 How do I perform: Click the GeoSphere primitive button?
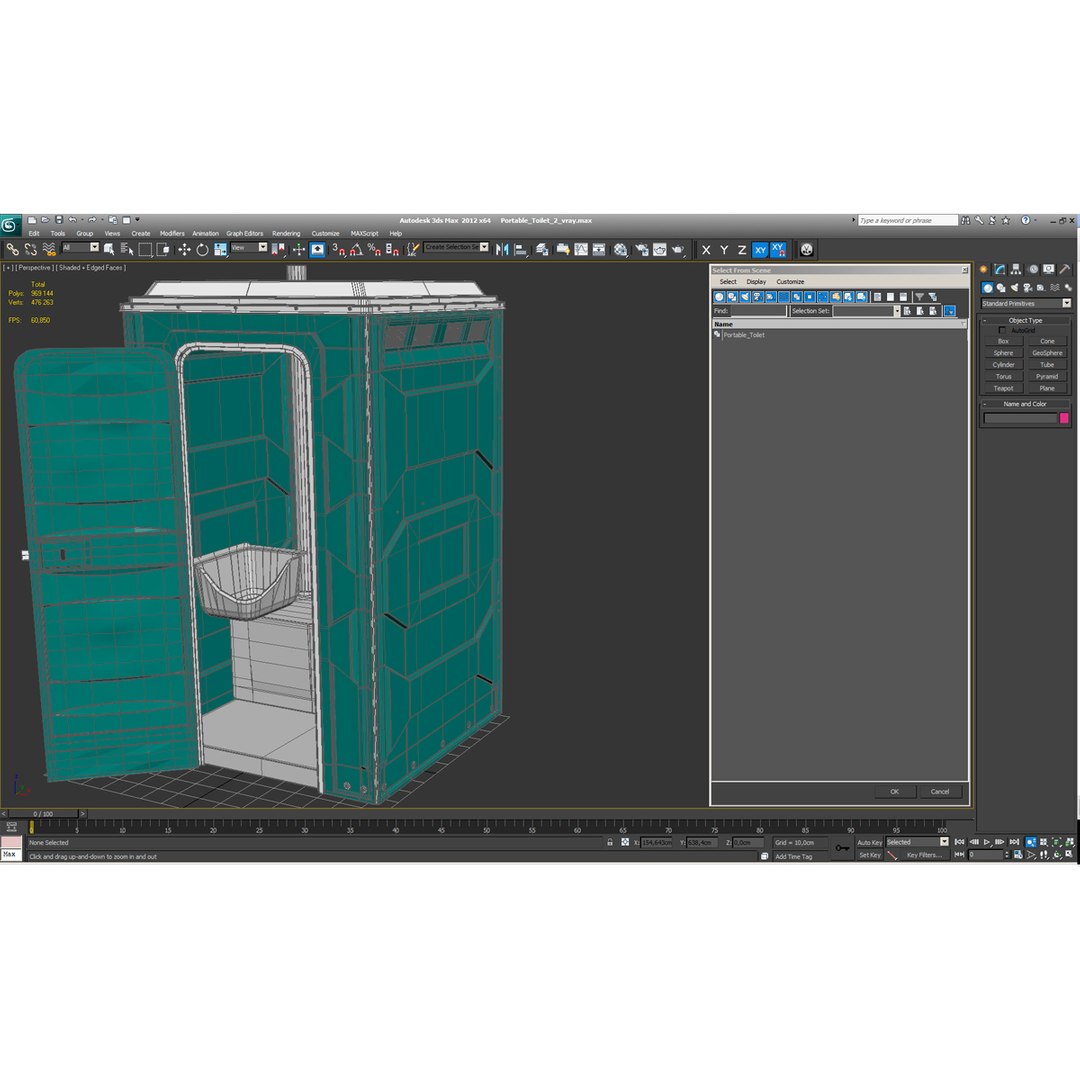pyautogui.click(x=1047, y=353)
